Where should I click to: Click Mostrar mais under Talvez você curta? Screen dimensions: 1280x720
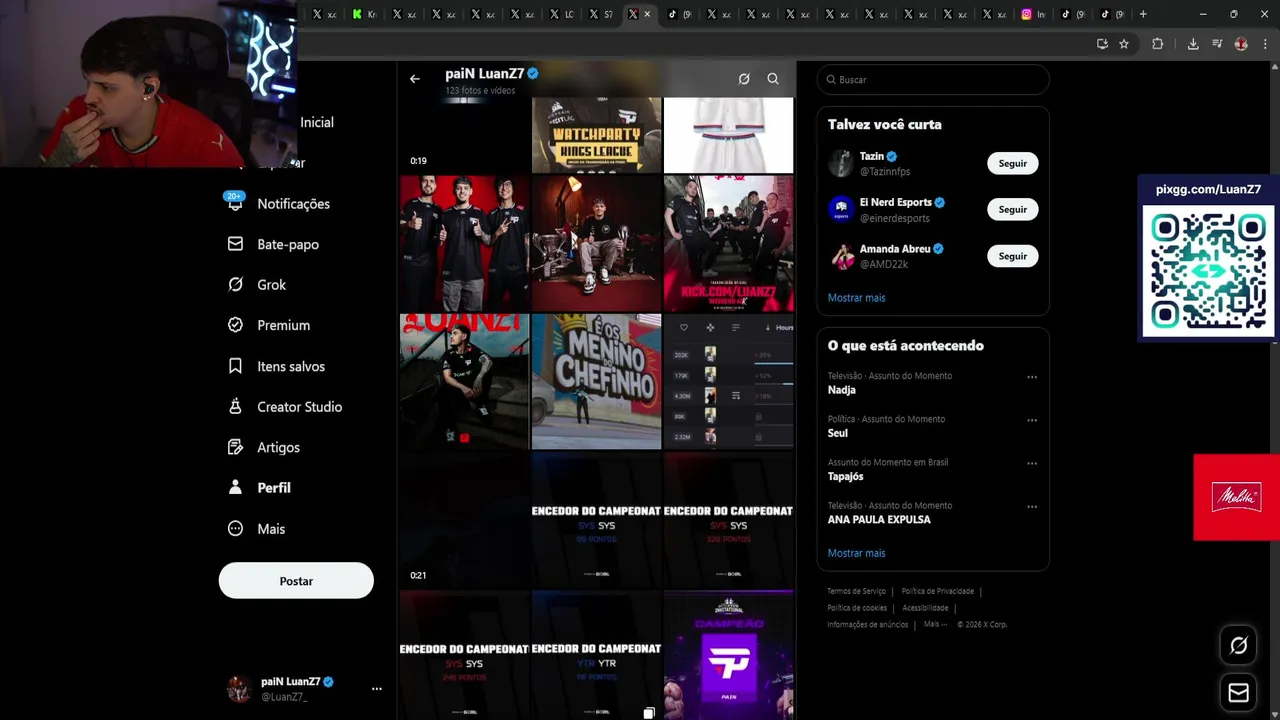tap(856, 298)
